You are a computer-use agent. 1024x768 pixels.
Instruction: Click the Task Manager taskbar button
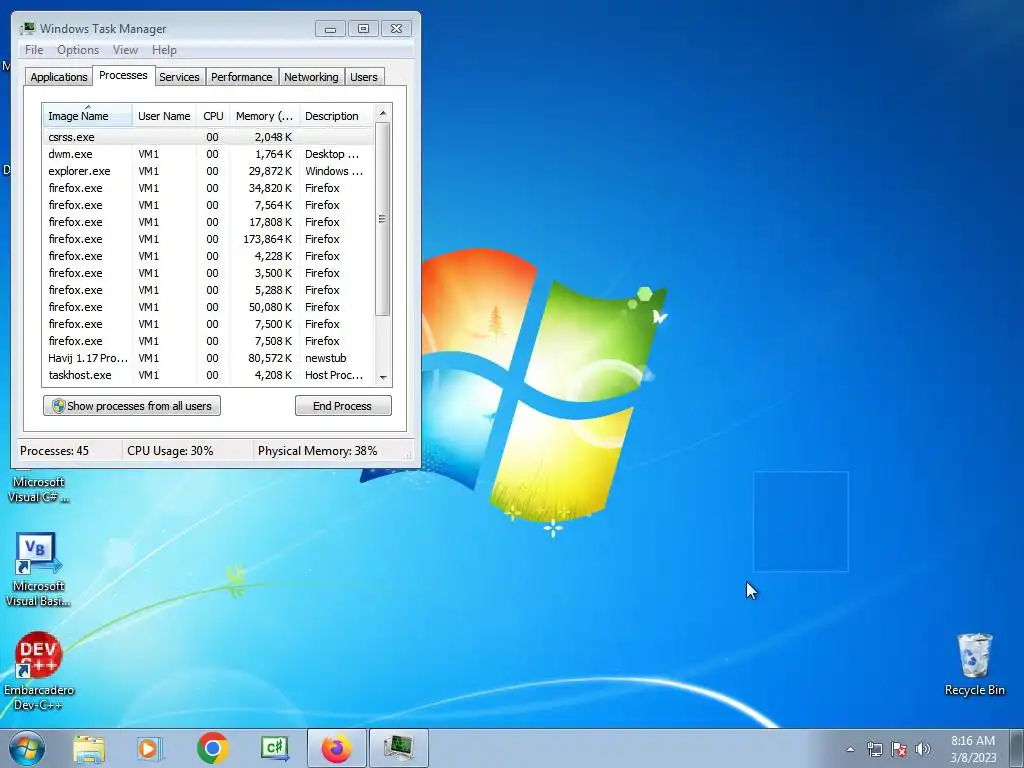pos(399,748)
